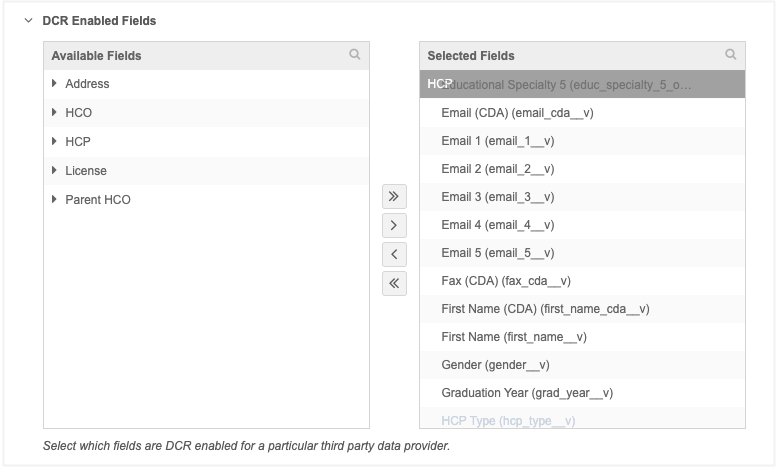Select the Graduation Year field
Viewport: 777px width, 469px height.
pos(526,393)
